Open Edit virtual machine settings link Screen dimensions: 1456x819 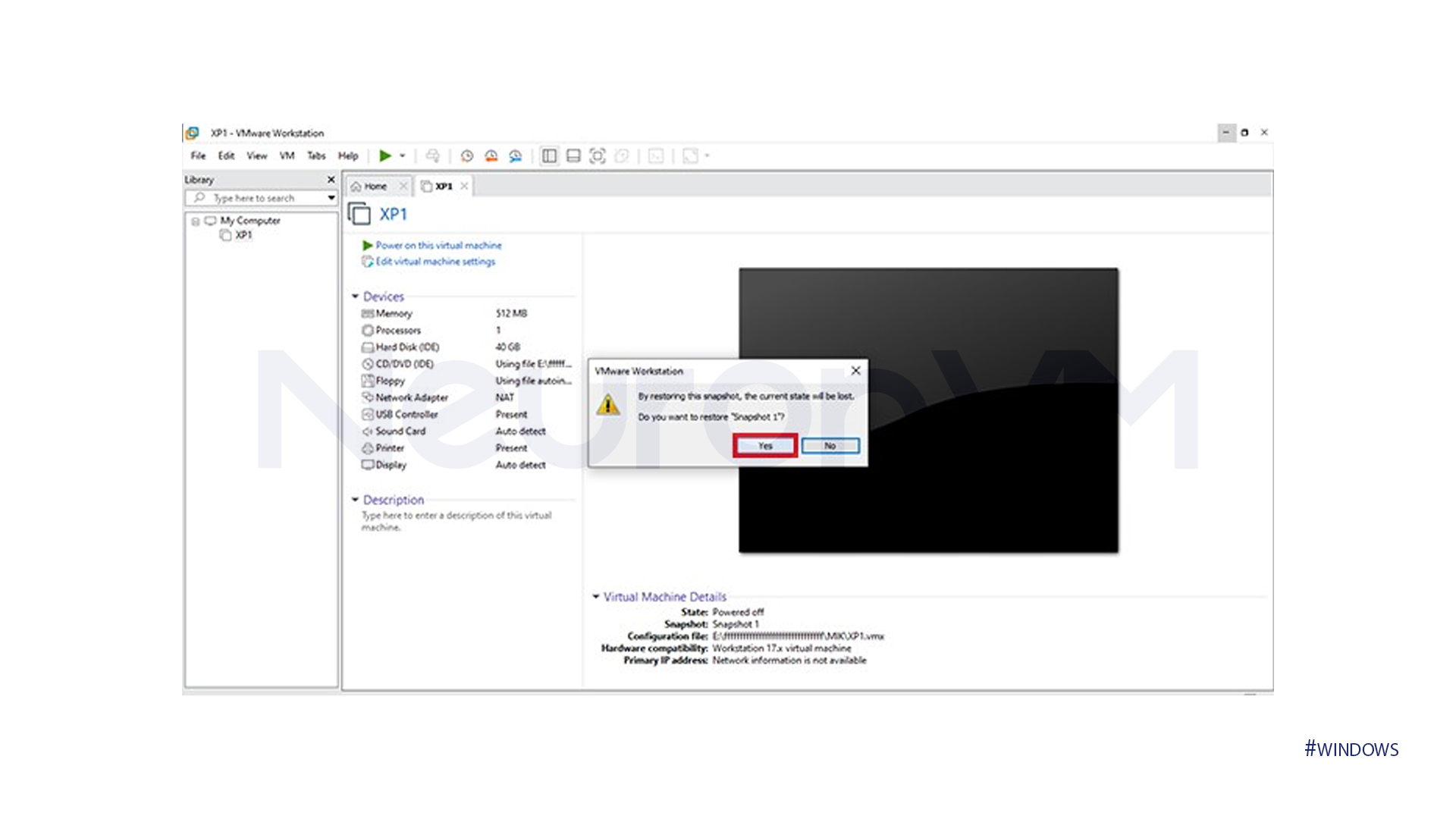tap(435, 262)
